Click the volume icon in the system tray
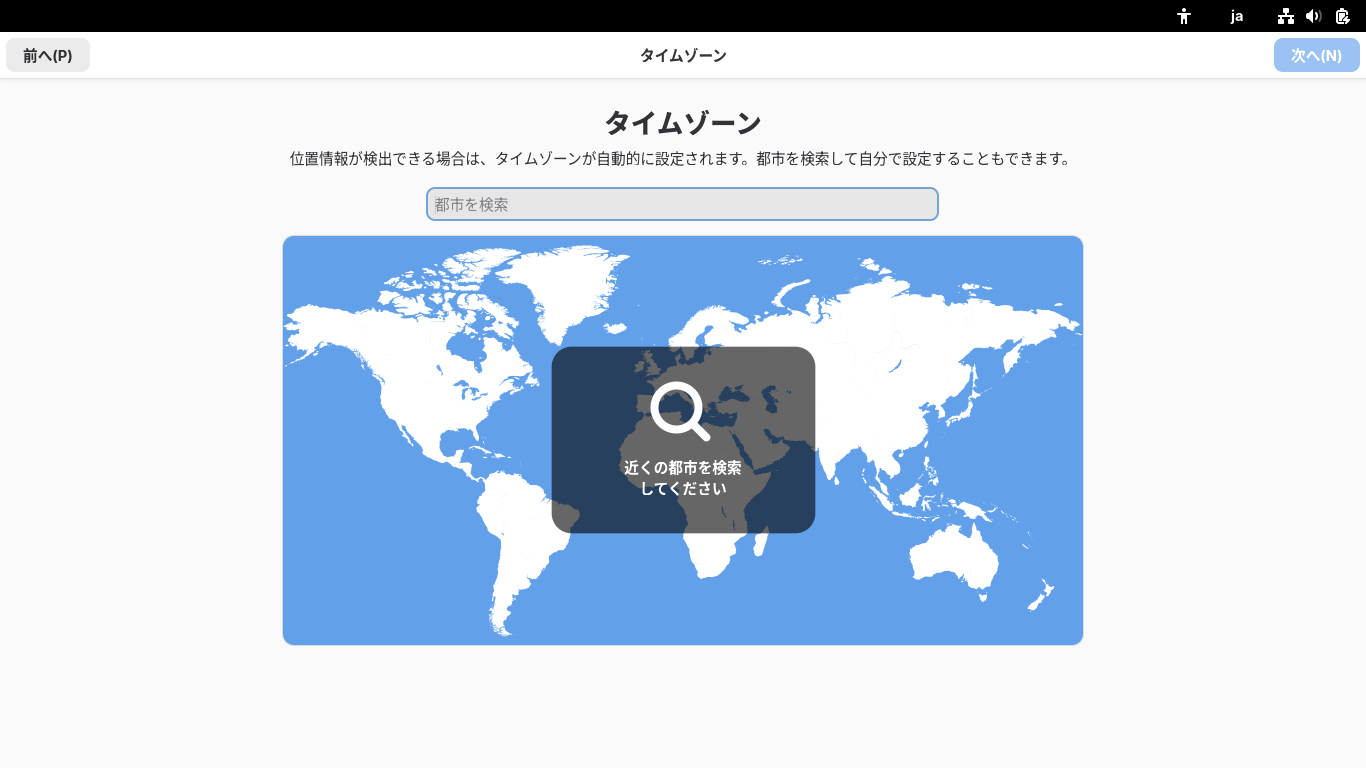This screenshot has width=1366, height=768. (1314, 16)
